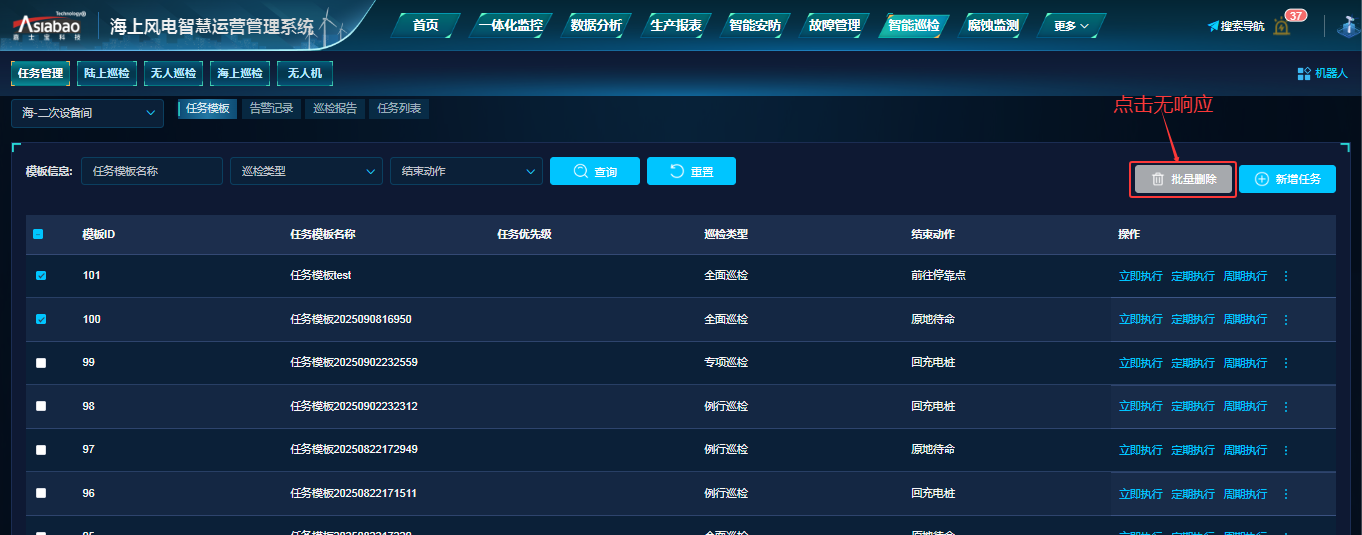Open three-dot menu for template 97
The height and width of the screenshot is (535, 1362).
pyautogui.click(x=1286, y=450)
